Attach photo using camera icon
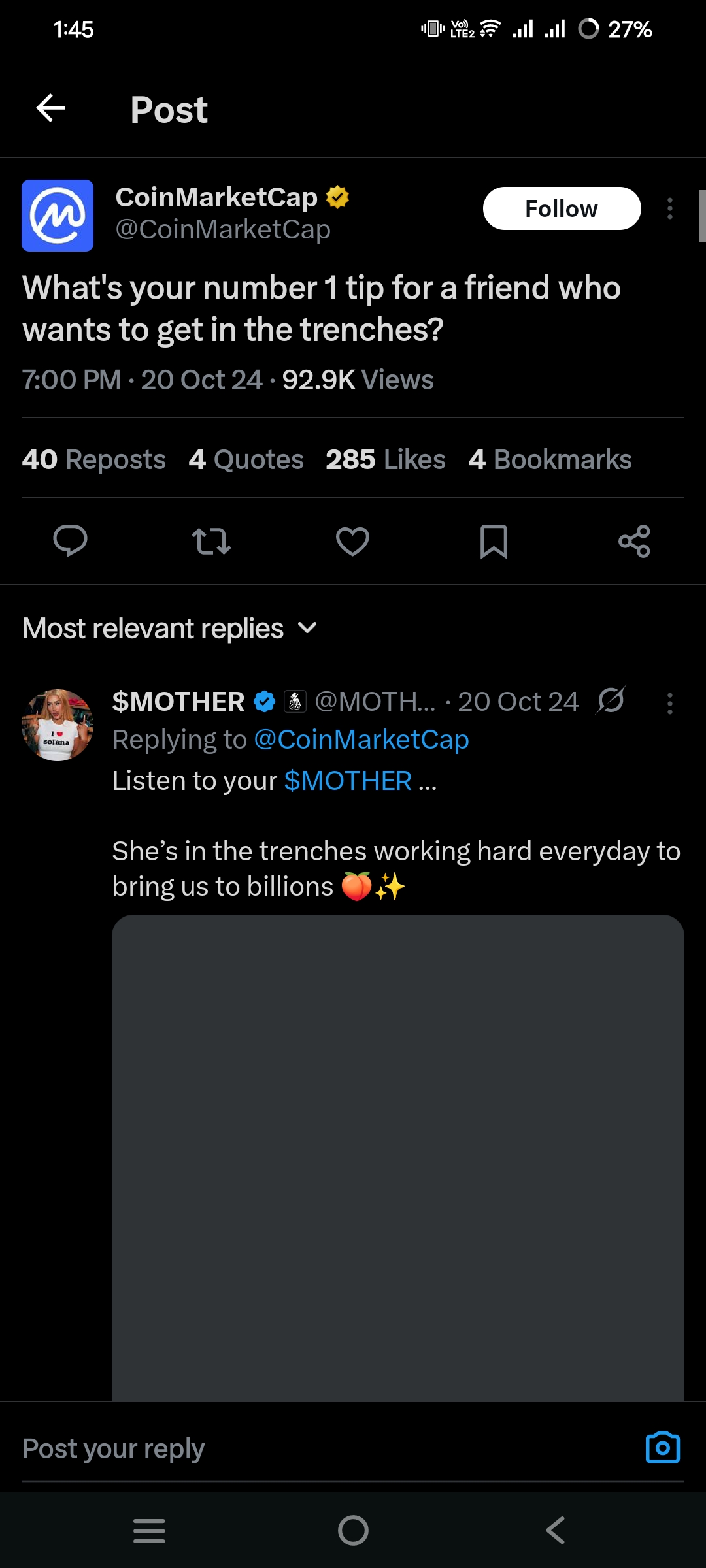This screenshot has height=1568, width=706. tap(662, 1448)
